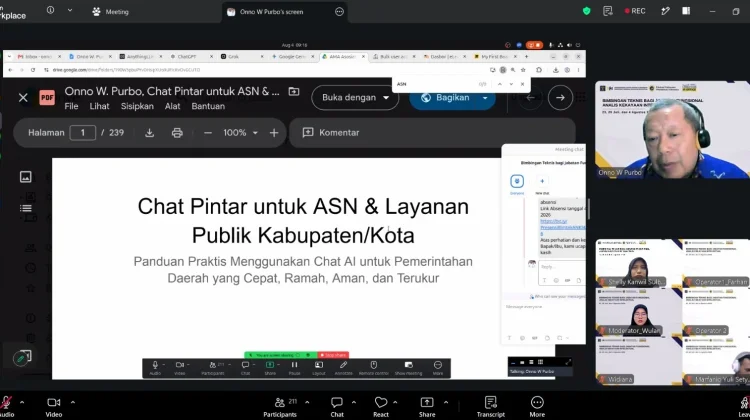The height and width of the screenshot is (420, 750).
Task: Expand video options caret next to Video
Action: 73,402
